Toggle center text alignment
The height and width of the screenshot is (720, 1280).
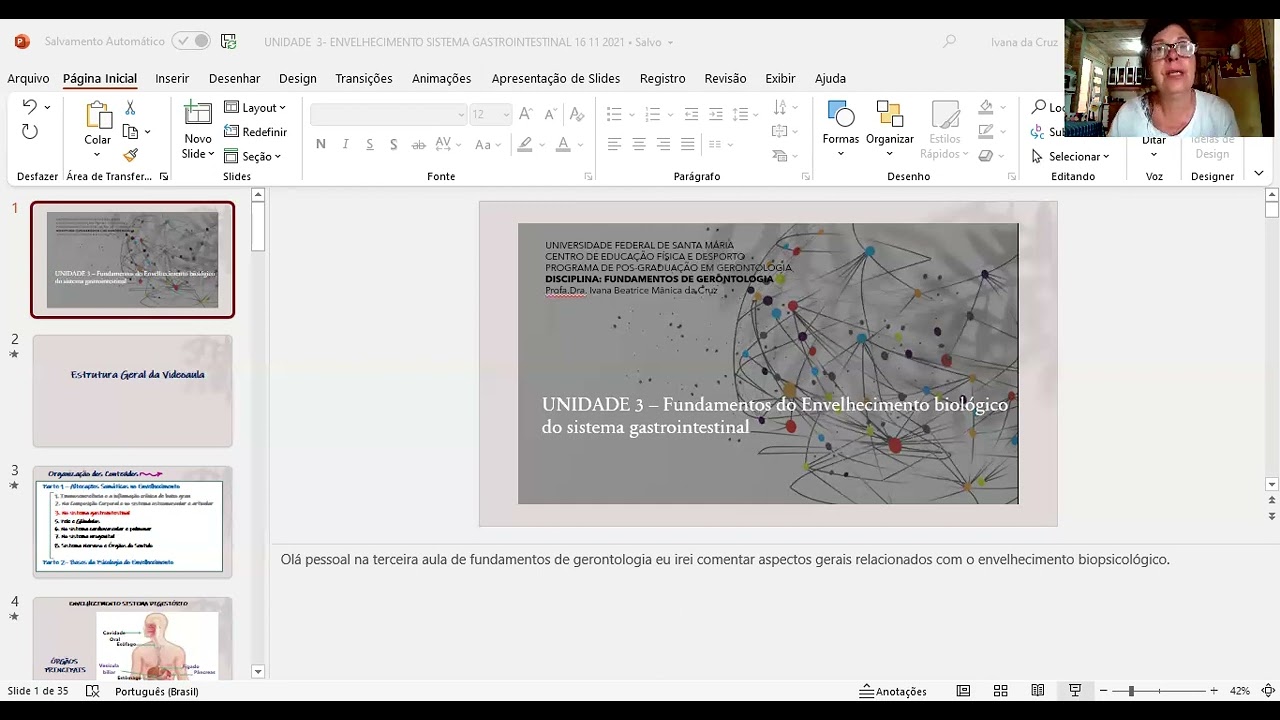[x=639, y=144]
